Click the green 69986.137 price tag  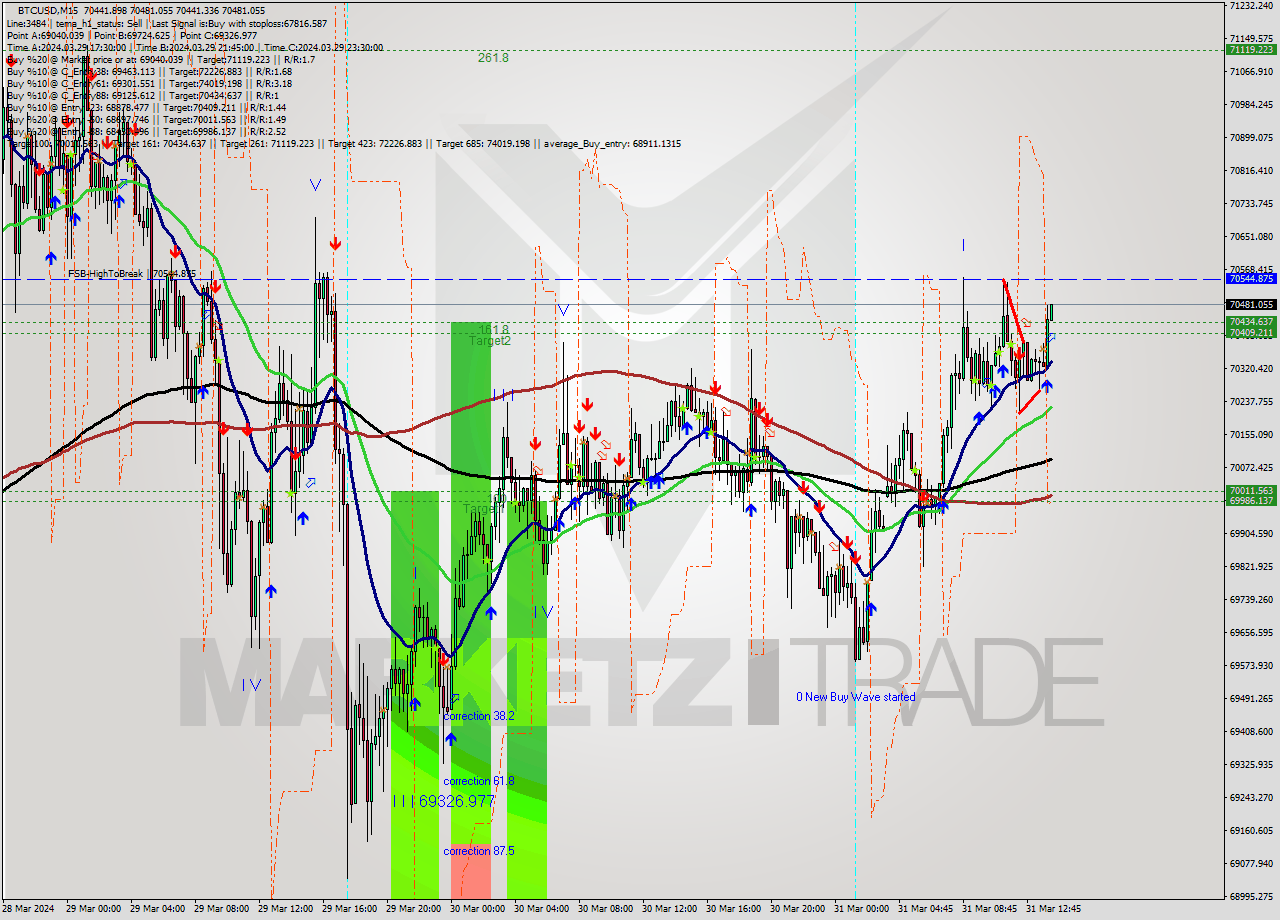click(1251, 500)
